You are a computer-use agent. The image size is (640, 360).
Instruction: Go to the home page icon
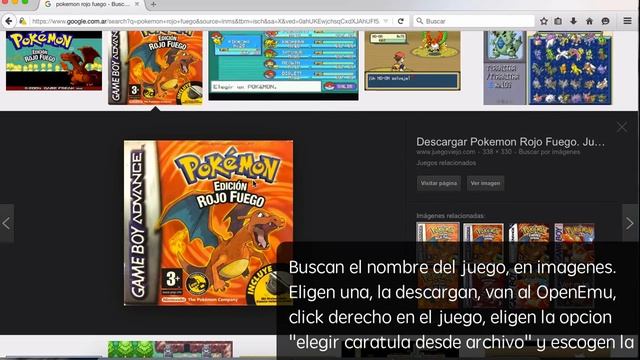pyautogui.click(x=589, y=21)
